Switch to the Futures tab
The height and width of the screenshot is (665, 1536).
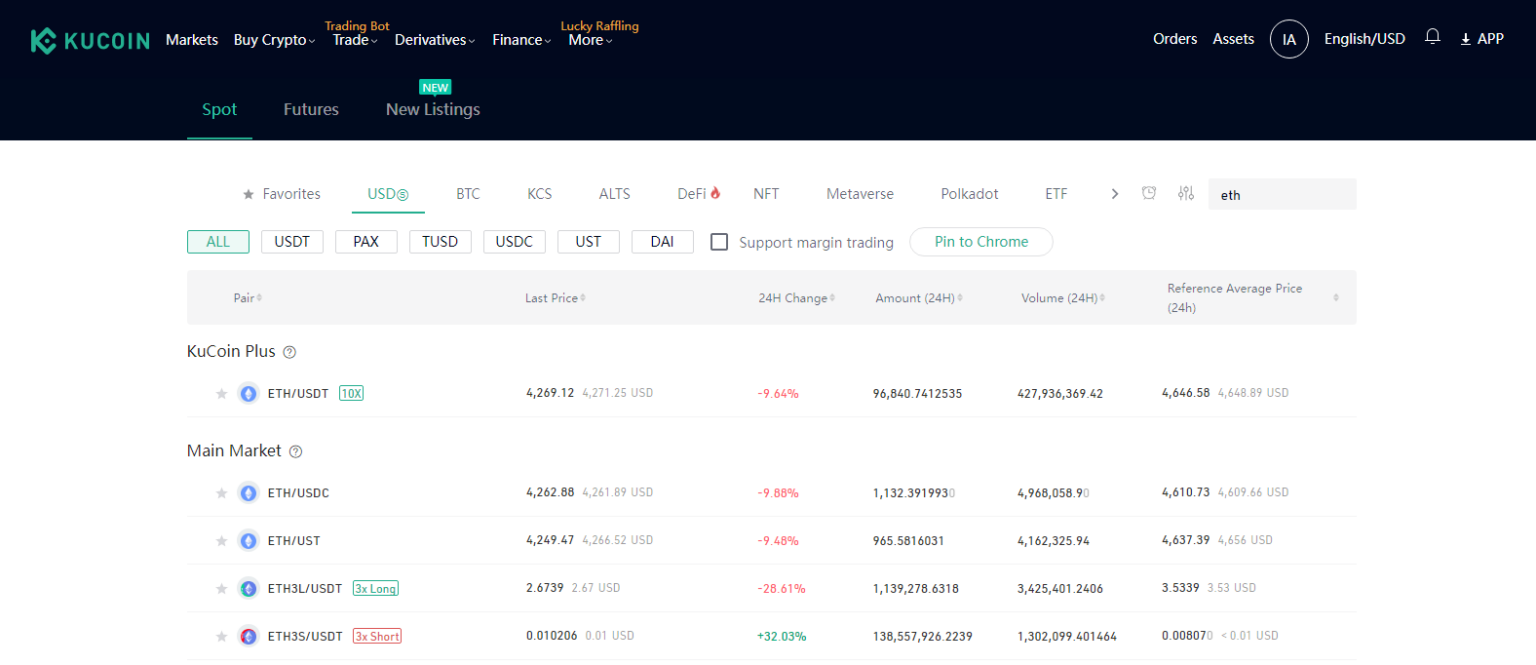tap(311, 109)
